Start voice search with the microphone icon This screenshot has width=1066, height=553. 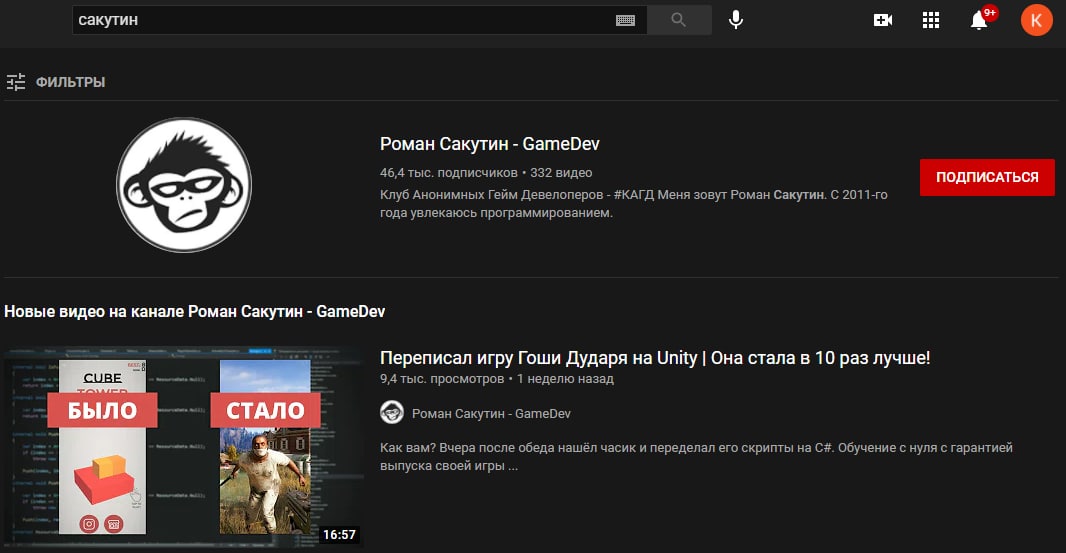coord(736,20)
